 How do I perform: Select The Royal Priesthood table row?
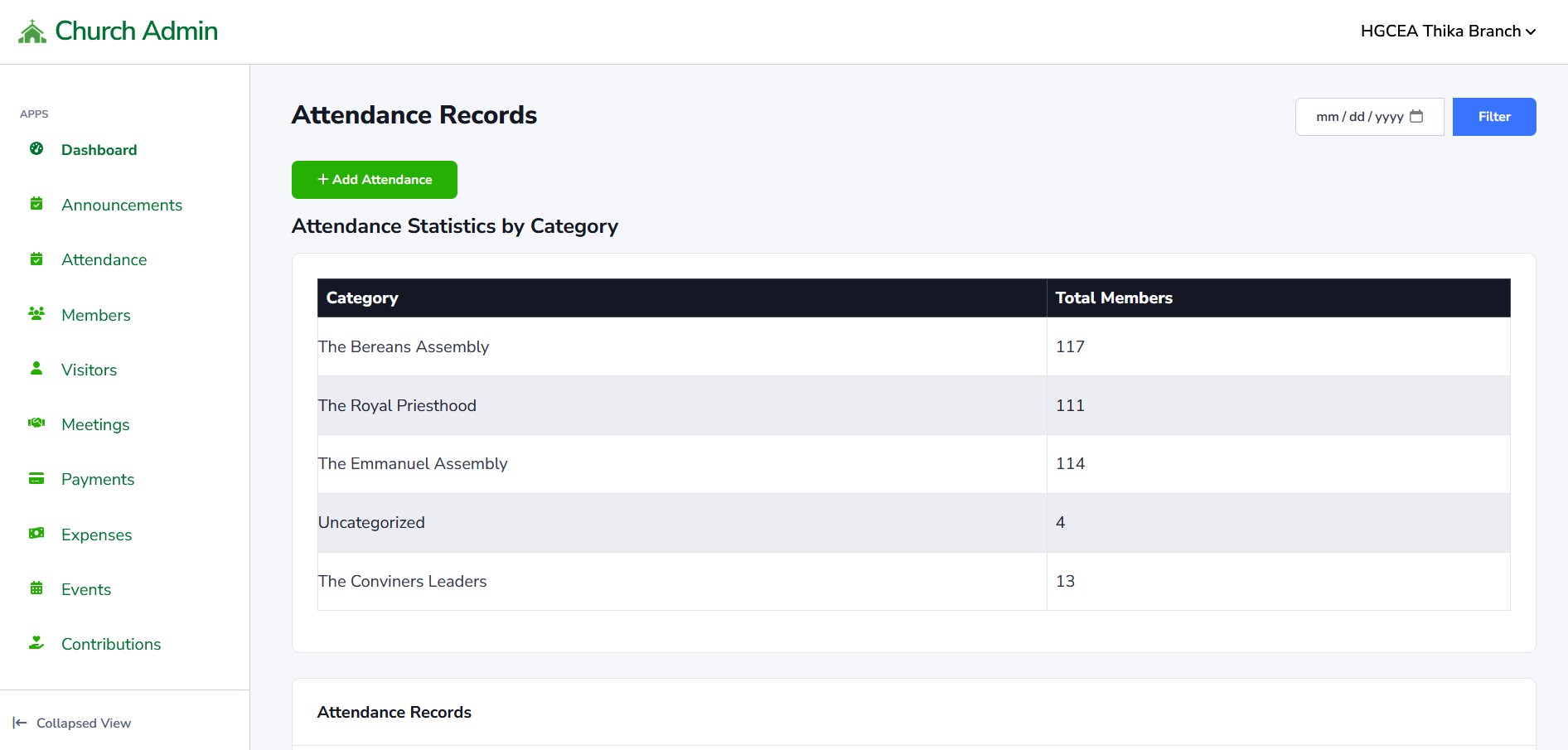[680, 405]
